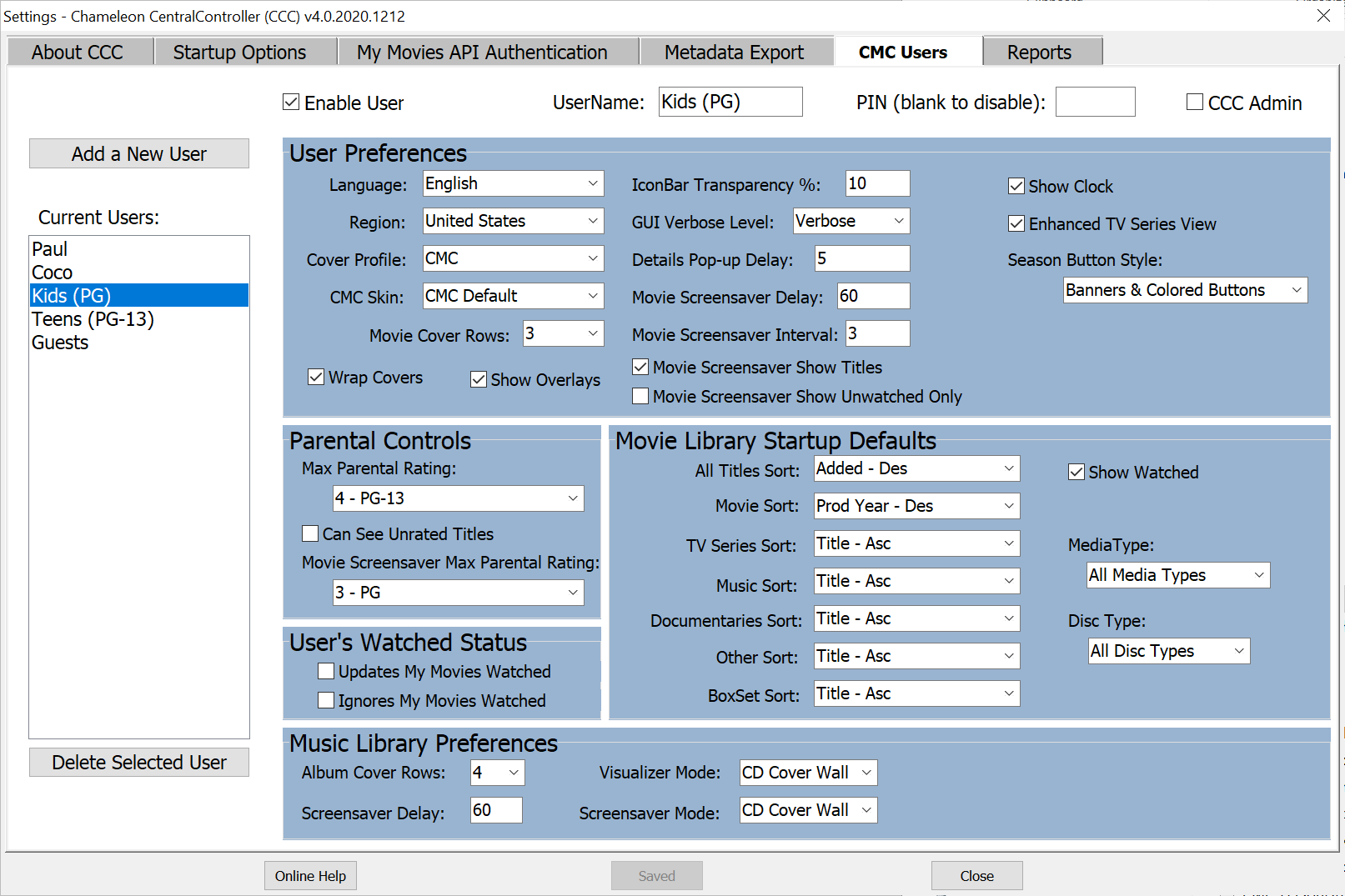This screenshot has width=1345, height=896.
Task: Expand the Max Parental Rating dropdown
Action: coord(458,498)
